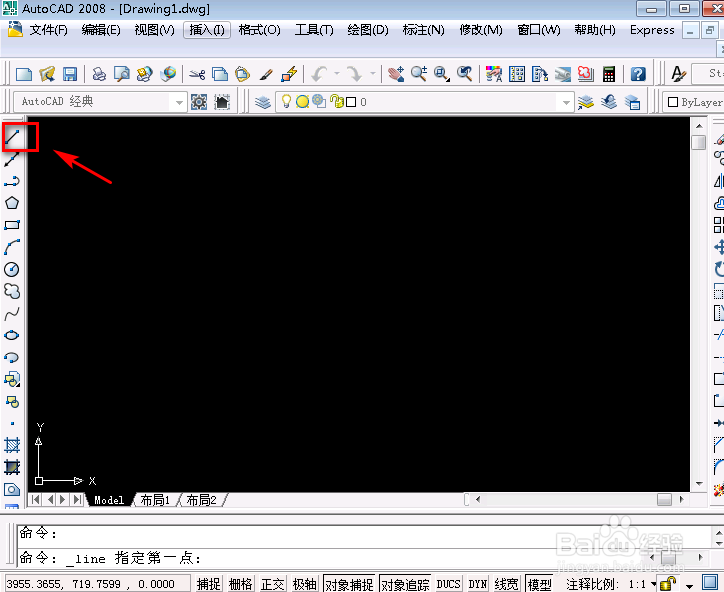724x592 pixels.
Task: Open the status bar tray menu arrow
Action: 689,586
